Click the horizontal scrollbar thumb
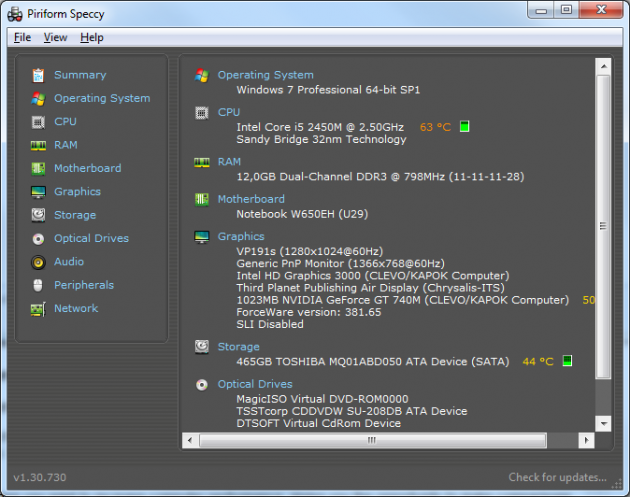 (x=372, y=440)
